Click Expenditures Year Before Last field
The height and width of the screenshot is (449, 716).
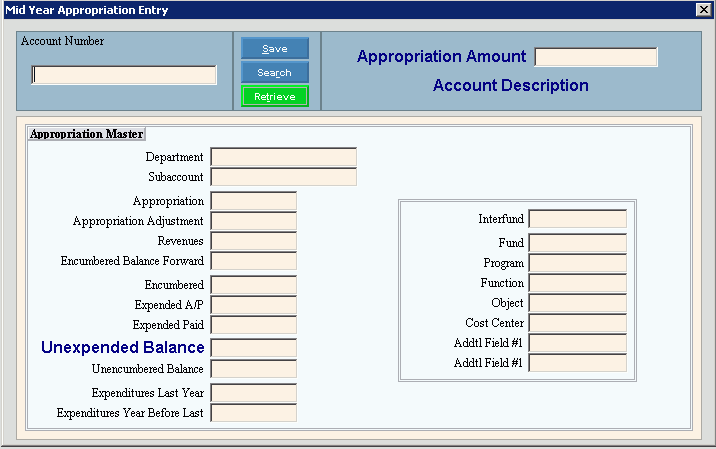(x=253, y=413)
